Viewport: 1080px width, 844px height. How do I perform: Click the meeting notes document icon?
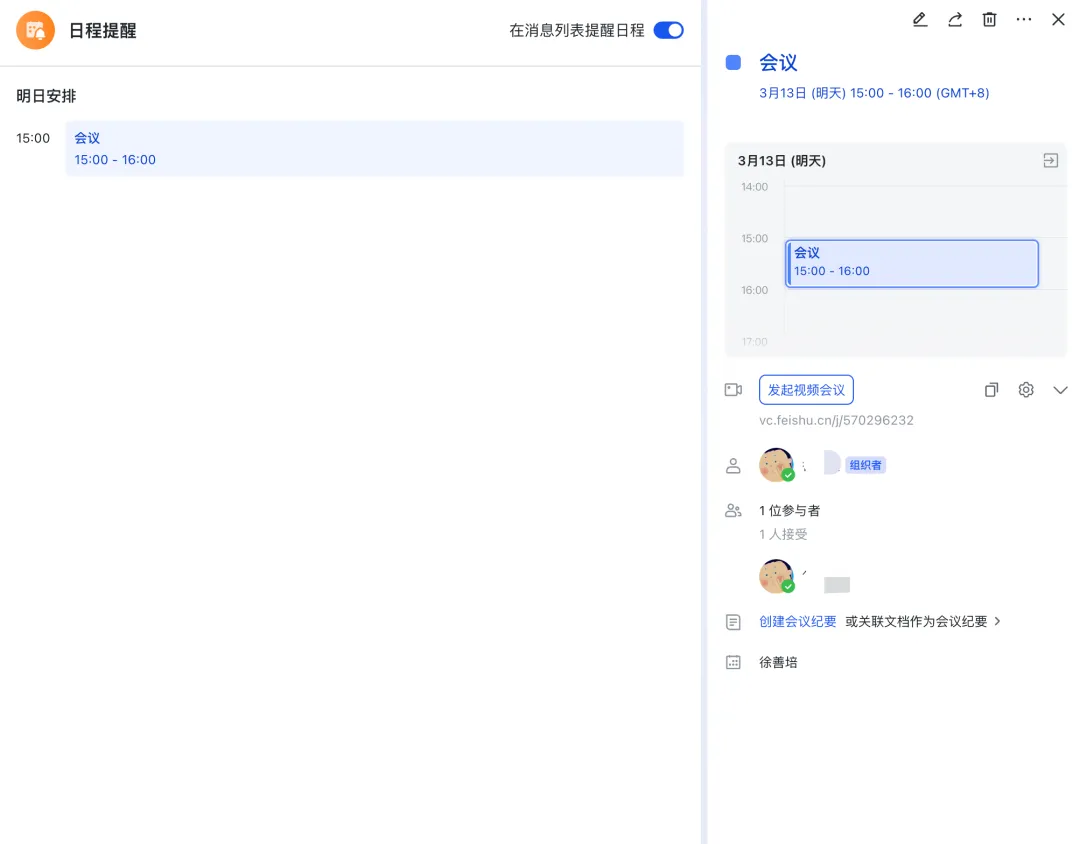(x=733, y=622)
